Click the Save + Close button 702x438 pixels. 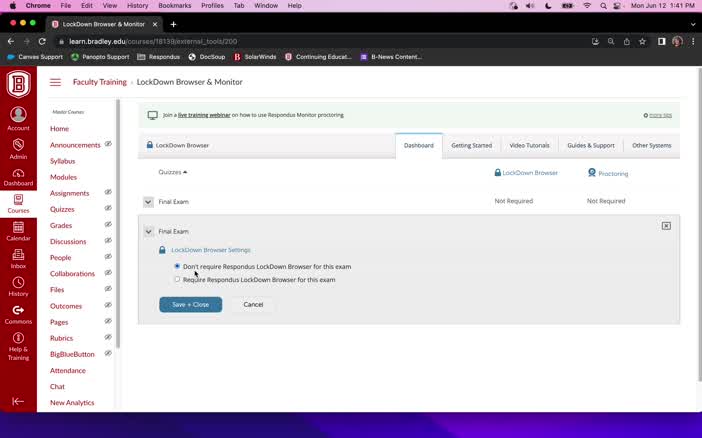point(190,304)
